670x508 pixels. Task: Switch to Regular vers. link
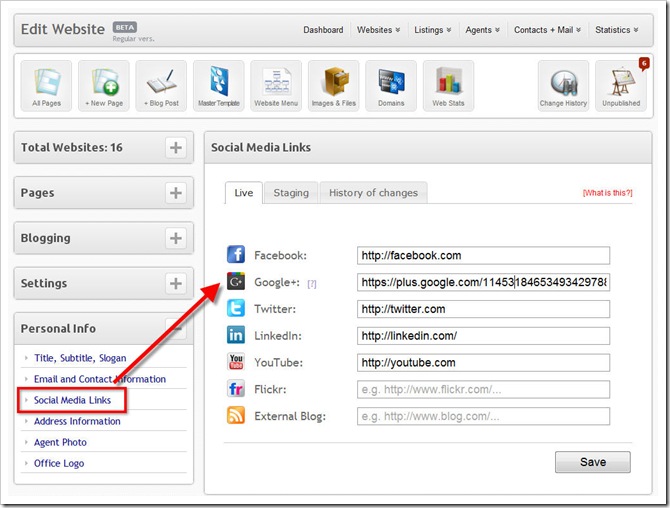pos(133,39)
